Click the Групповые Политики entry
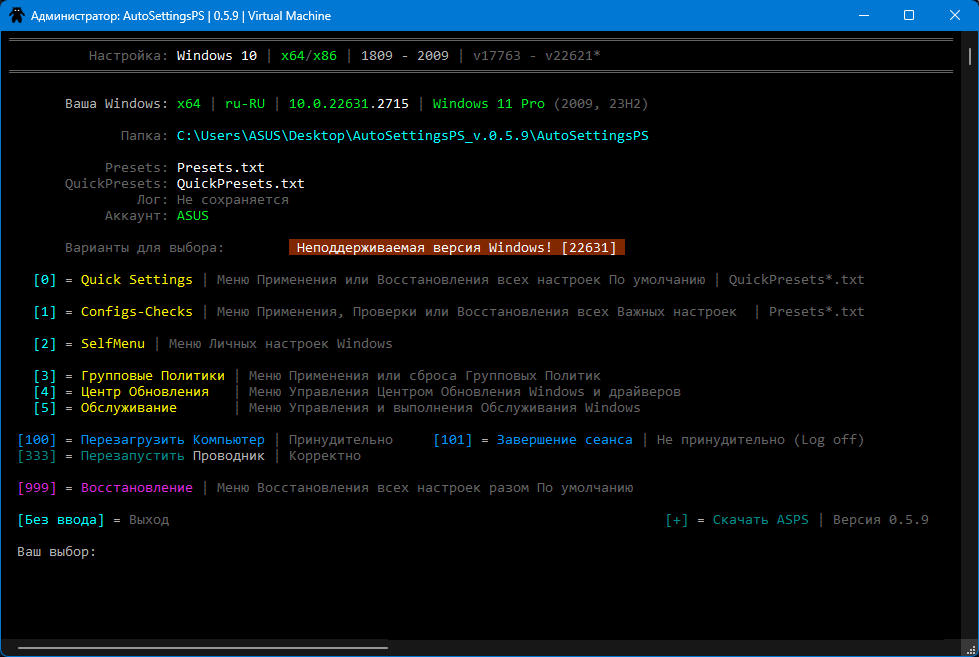 point(152,376)
